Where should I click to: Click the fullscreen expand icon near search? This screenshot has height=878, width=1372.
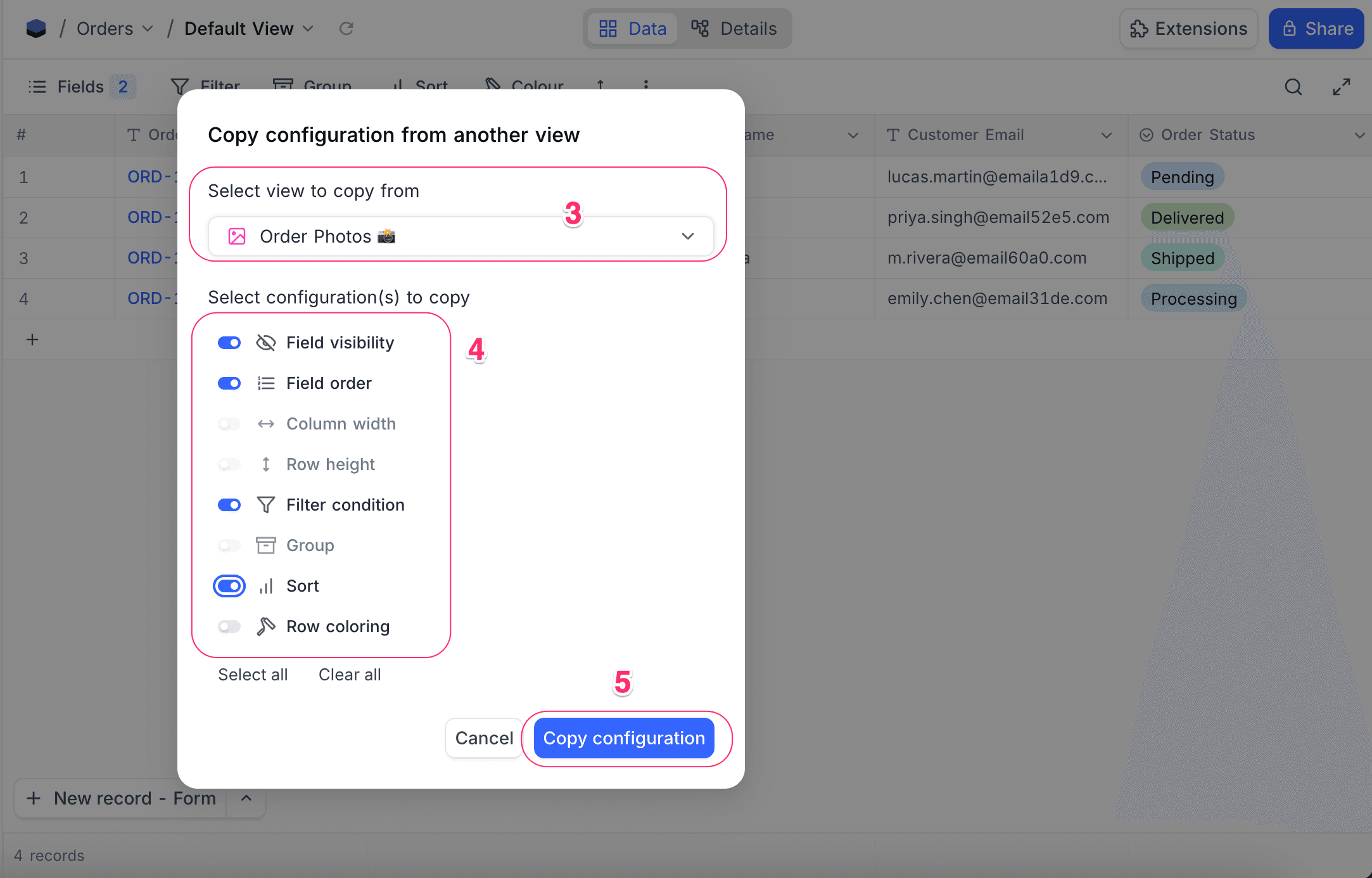tap(1342, 87)
